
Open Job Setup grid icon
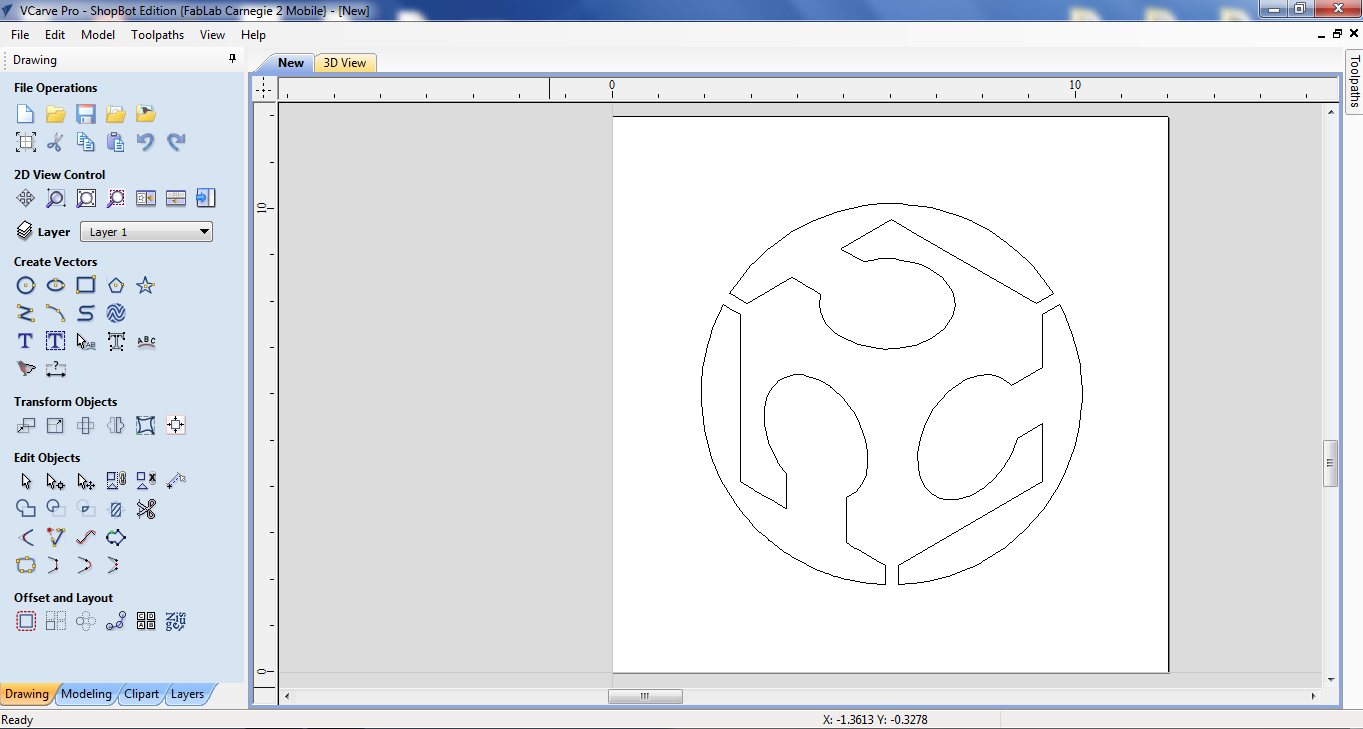click(x=26, y=142)
